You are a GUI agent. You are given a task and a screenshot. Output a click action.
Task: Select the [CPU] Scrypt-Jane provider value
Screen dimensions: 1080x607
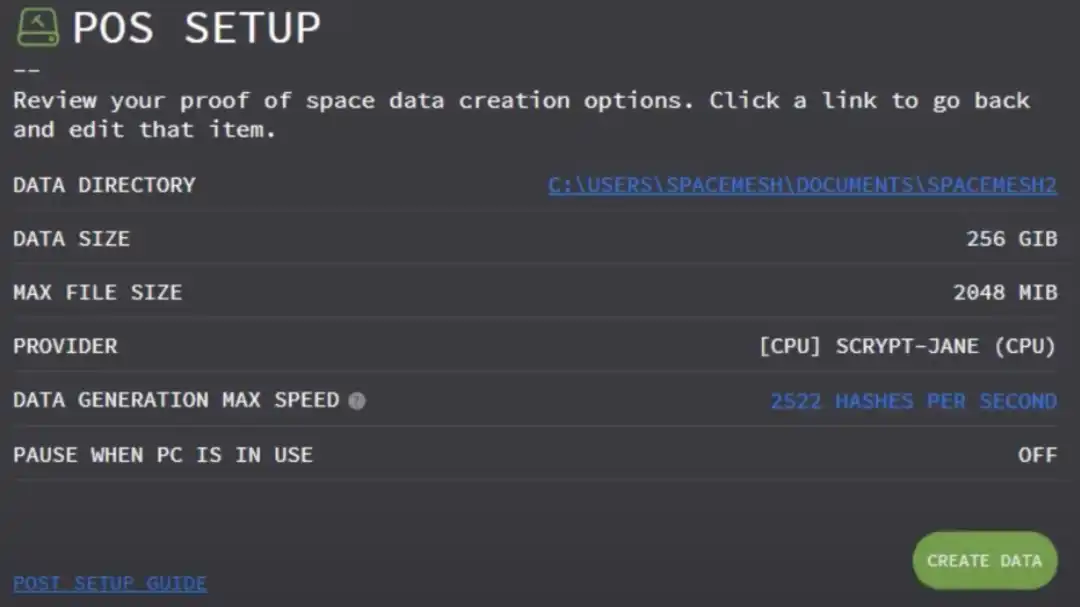[x=907, y=346]
